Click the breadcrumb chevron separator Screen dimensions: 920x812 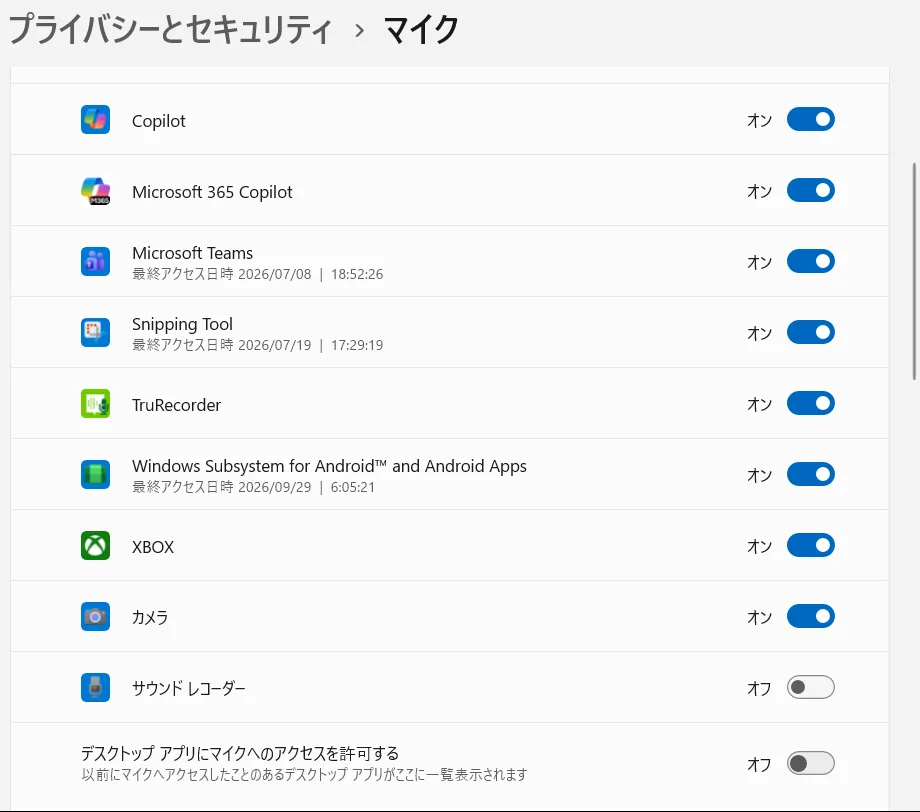(x=360, y=31)
